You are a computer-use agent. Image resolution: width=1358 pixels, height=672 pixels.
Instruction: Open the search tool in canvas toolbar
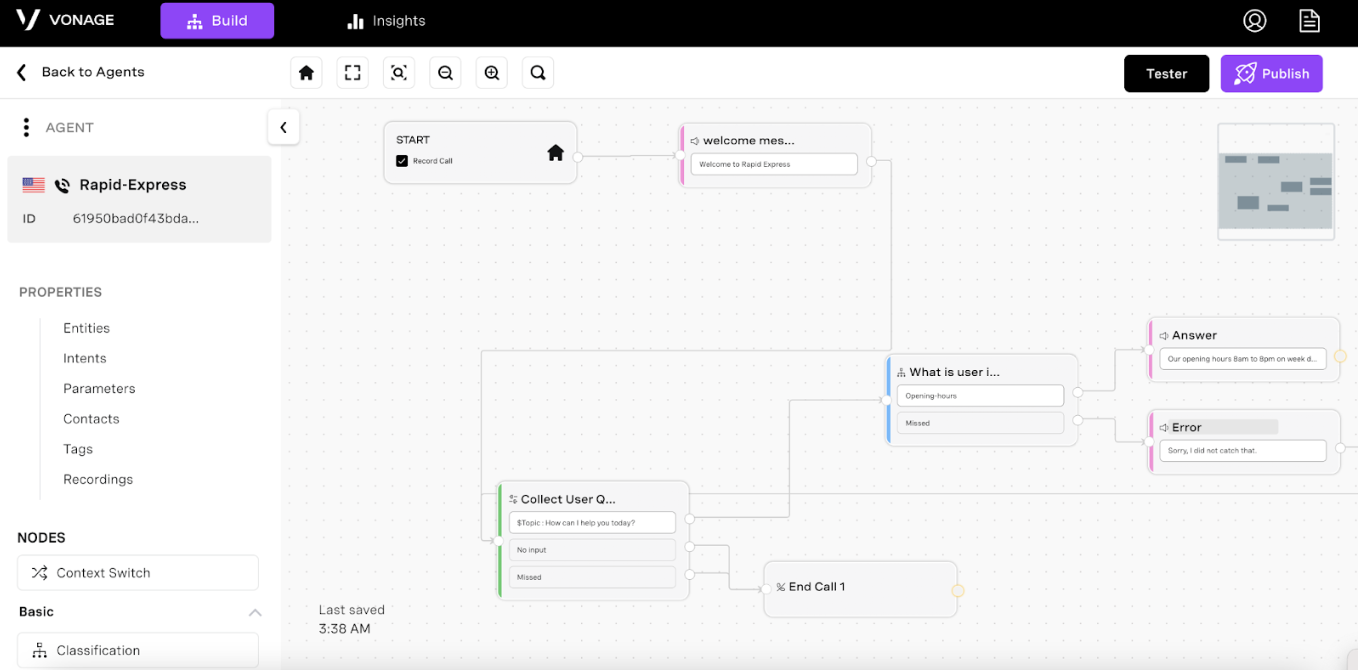pyautogui.click(x=538, y=73)
